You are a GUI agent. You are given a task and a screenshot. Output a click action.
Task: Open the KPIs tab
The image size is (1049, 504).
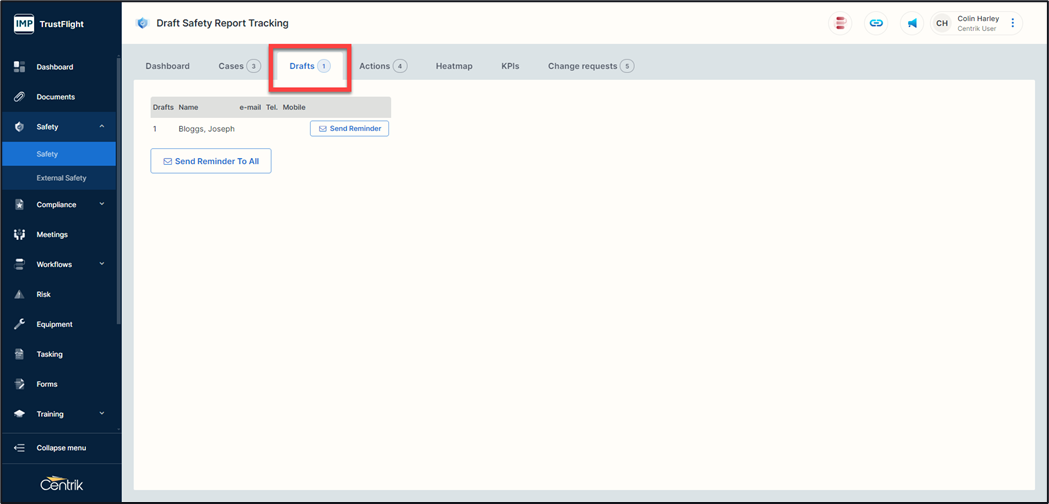[x=510, y=66]
